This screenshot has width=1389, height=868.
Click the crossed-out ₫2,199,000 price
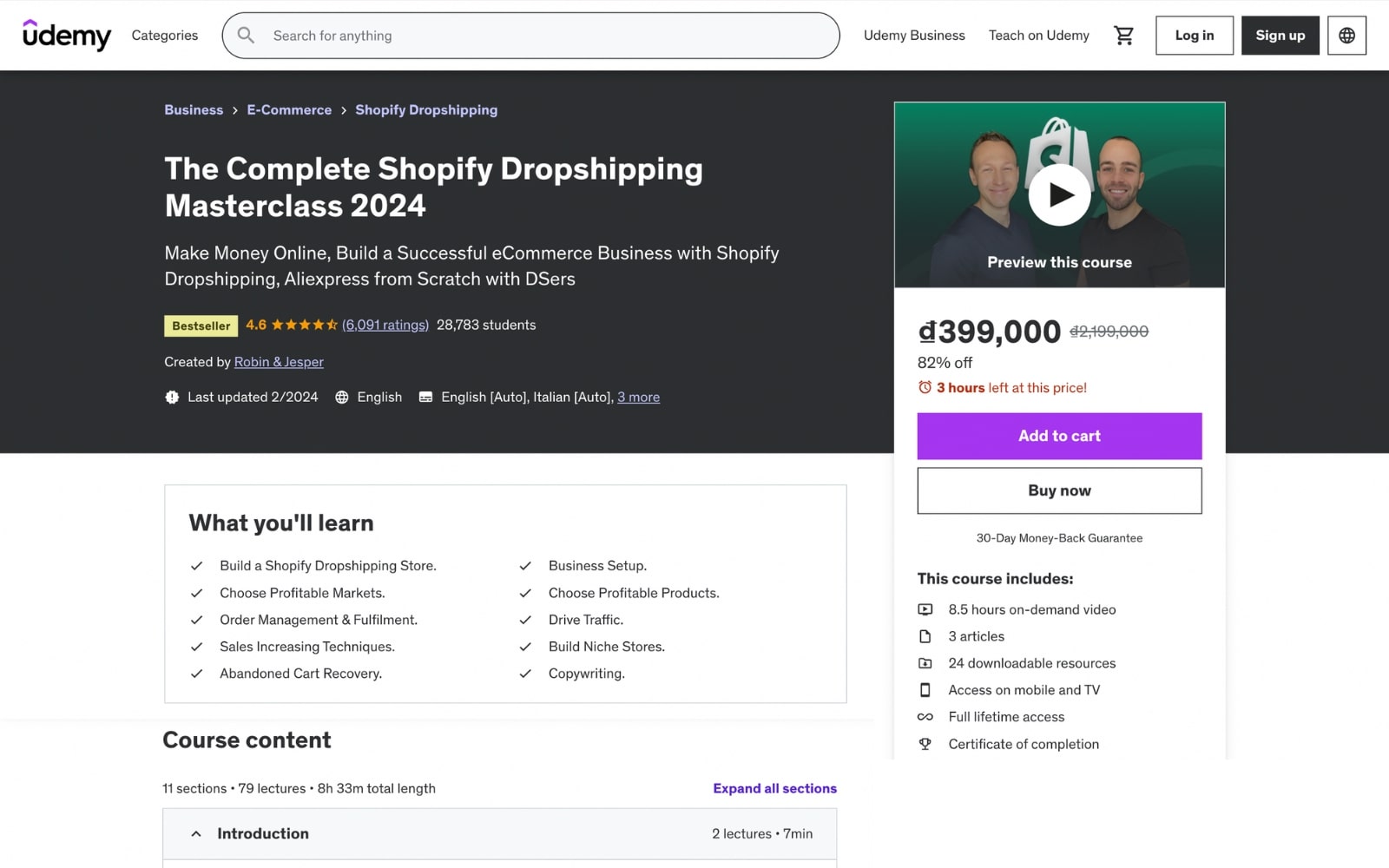click(x=1109, y=332)
